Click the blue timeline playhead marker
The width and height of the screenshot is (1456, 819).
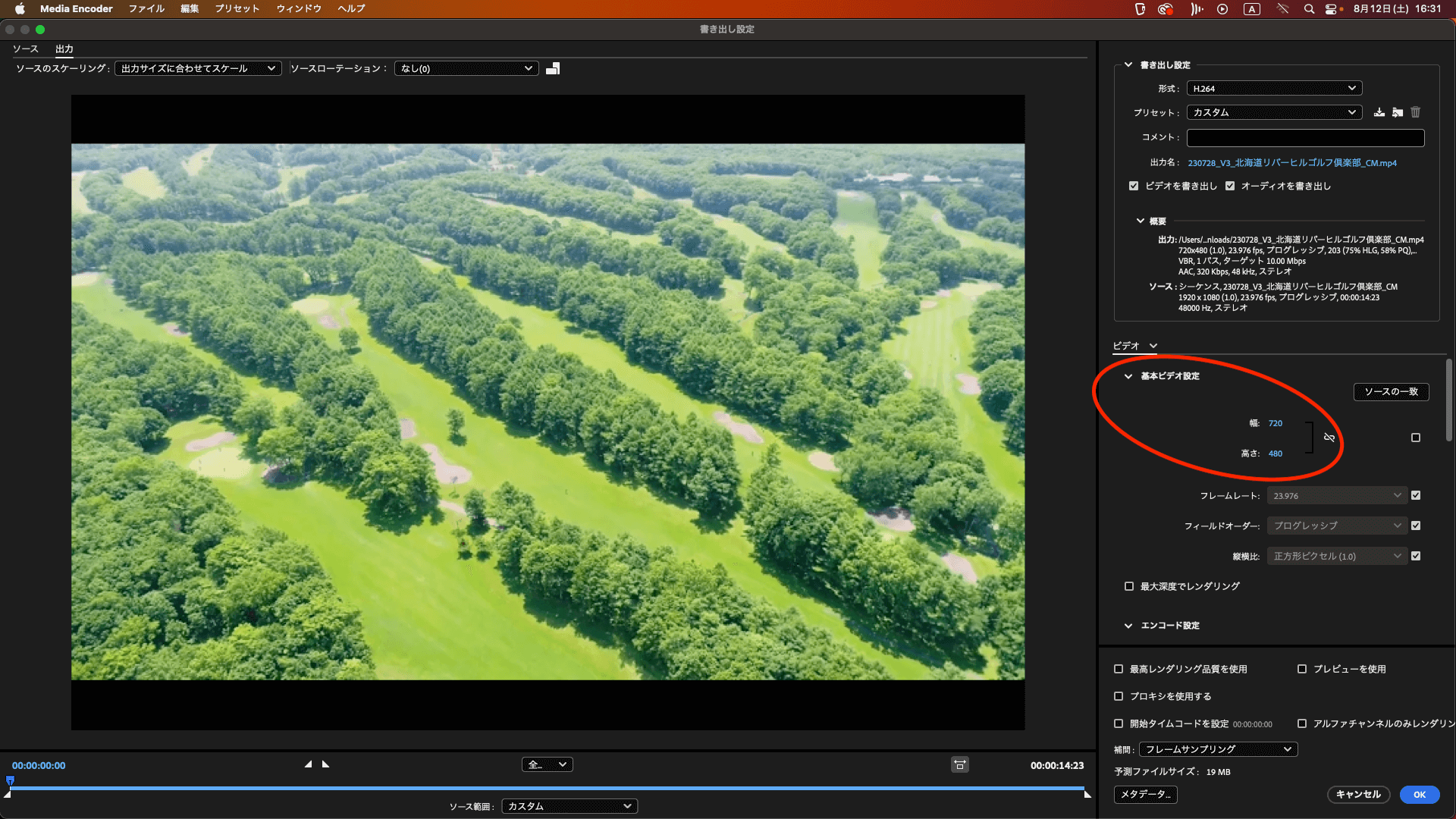click(x=10, y=780)
